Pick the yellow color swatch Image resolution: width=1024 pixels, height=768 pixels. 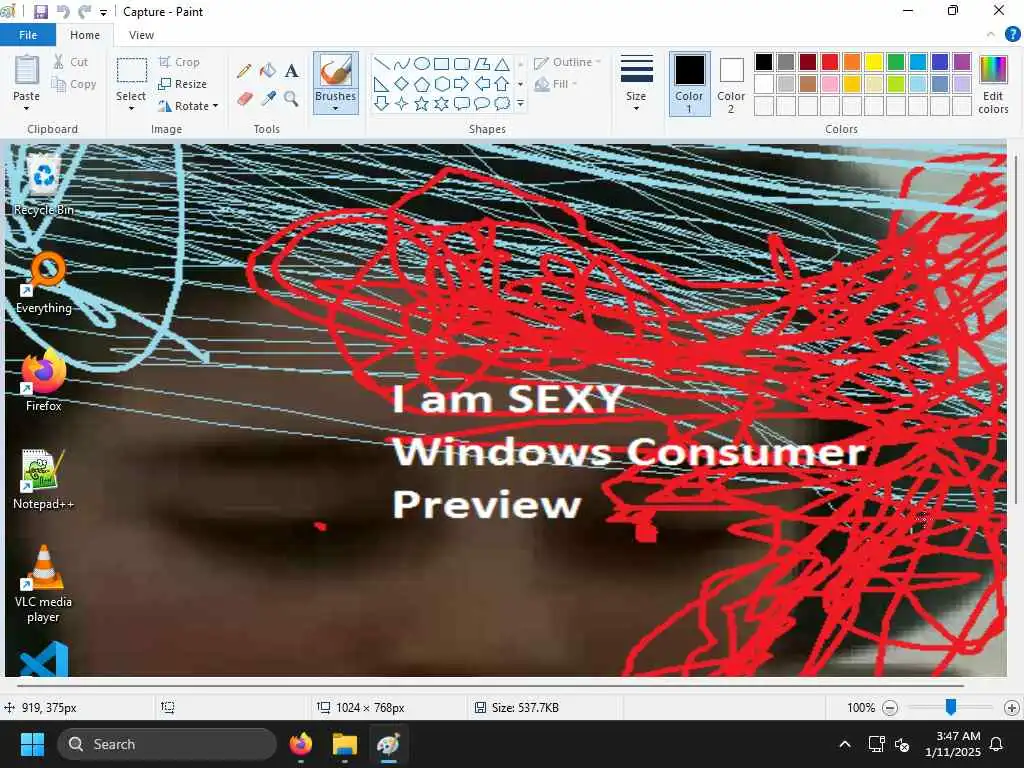[874, 62]
